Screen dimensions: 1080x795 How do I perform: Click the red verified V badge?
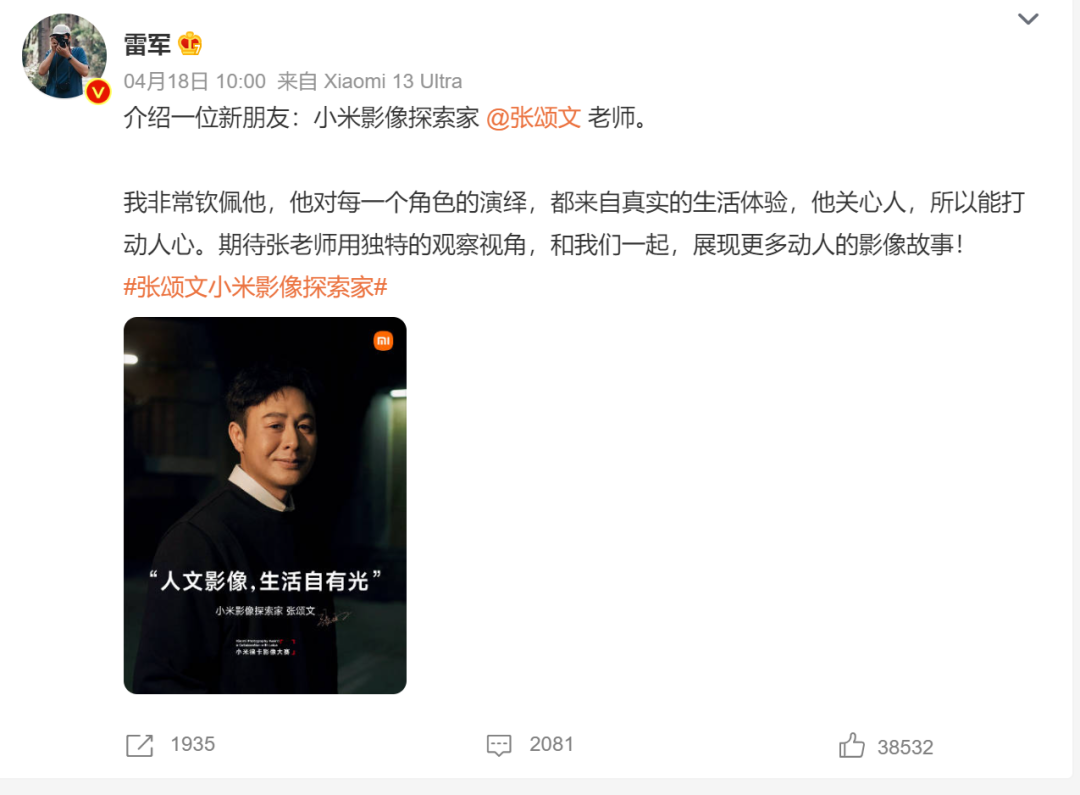(98, 92)
